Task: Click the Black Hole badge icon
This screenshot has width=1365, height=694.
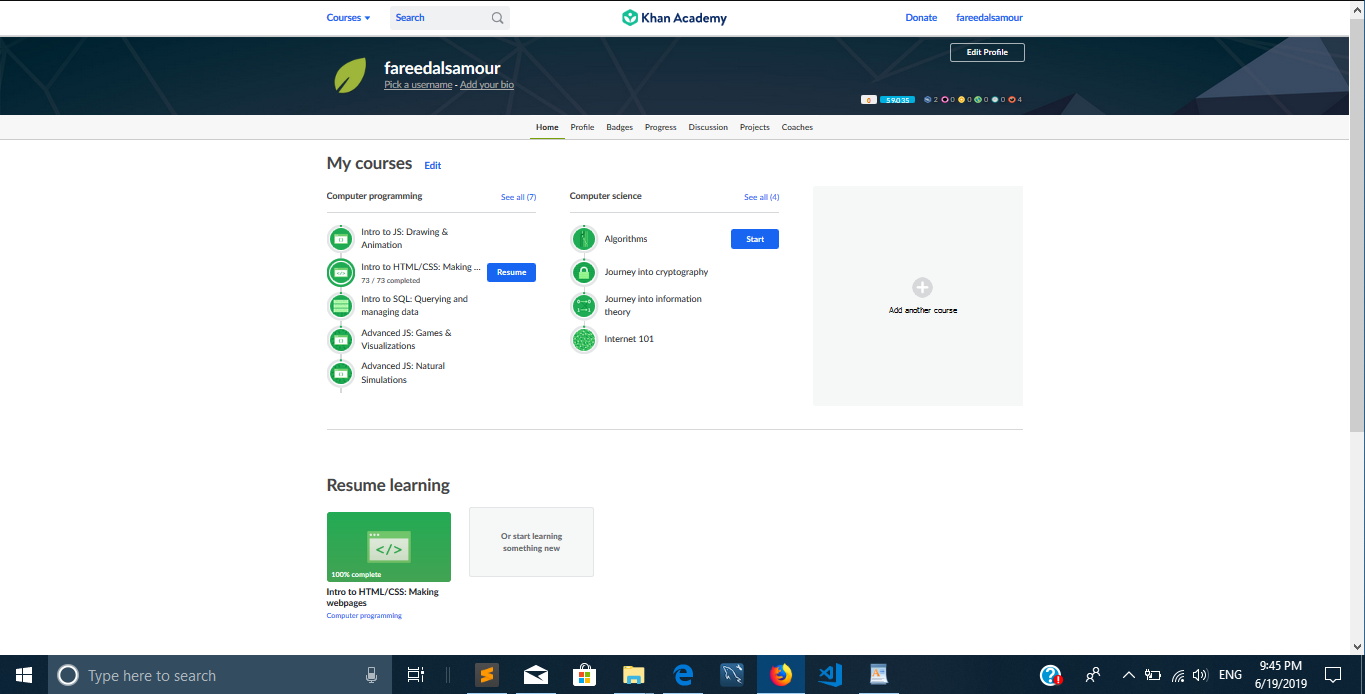Action: pos(945,100)
